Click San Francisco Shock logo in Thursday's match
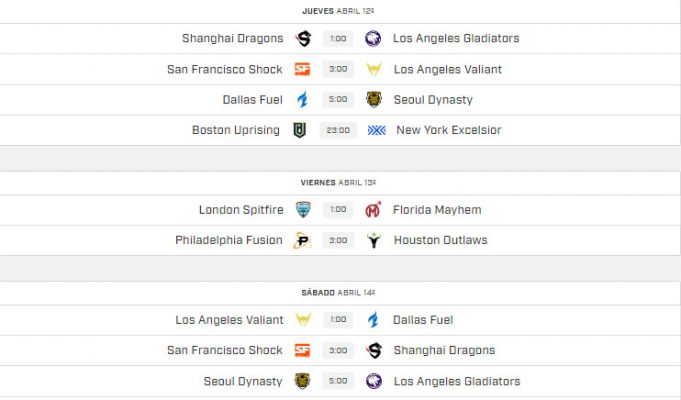 (302, 70)
